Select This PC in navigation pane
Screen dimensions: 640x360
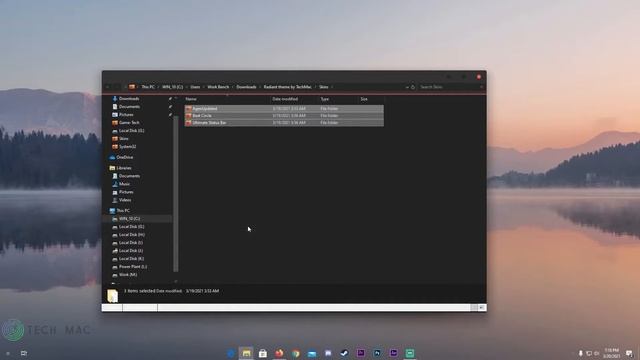click(x=123, y=211)
